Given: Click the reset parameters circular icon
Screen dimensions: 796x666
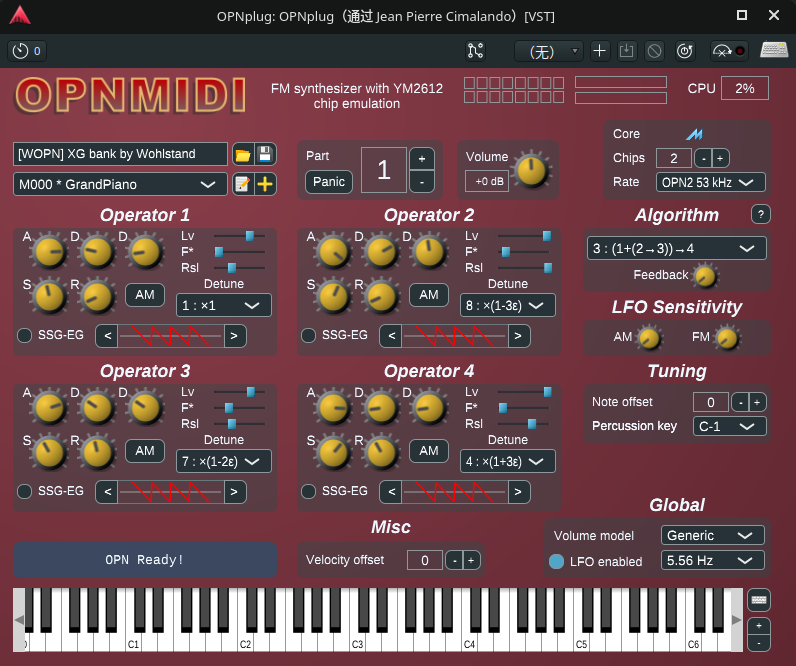Looking at the screenshot, I should [685, 51].
